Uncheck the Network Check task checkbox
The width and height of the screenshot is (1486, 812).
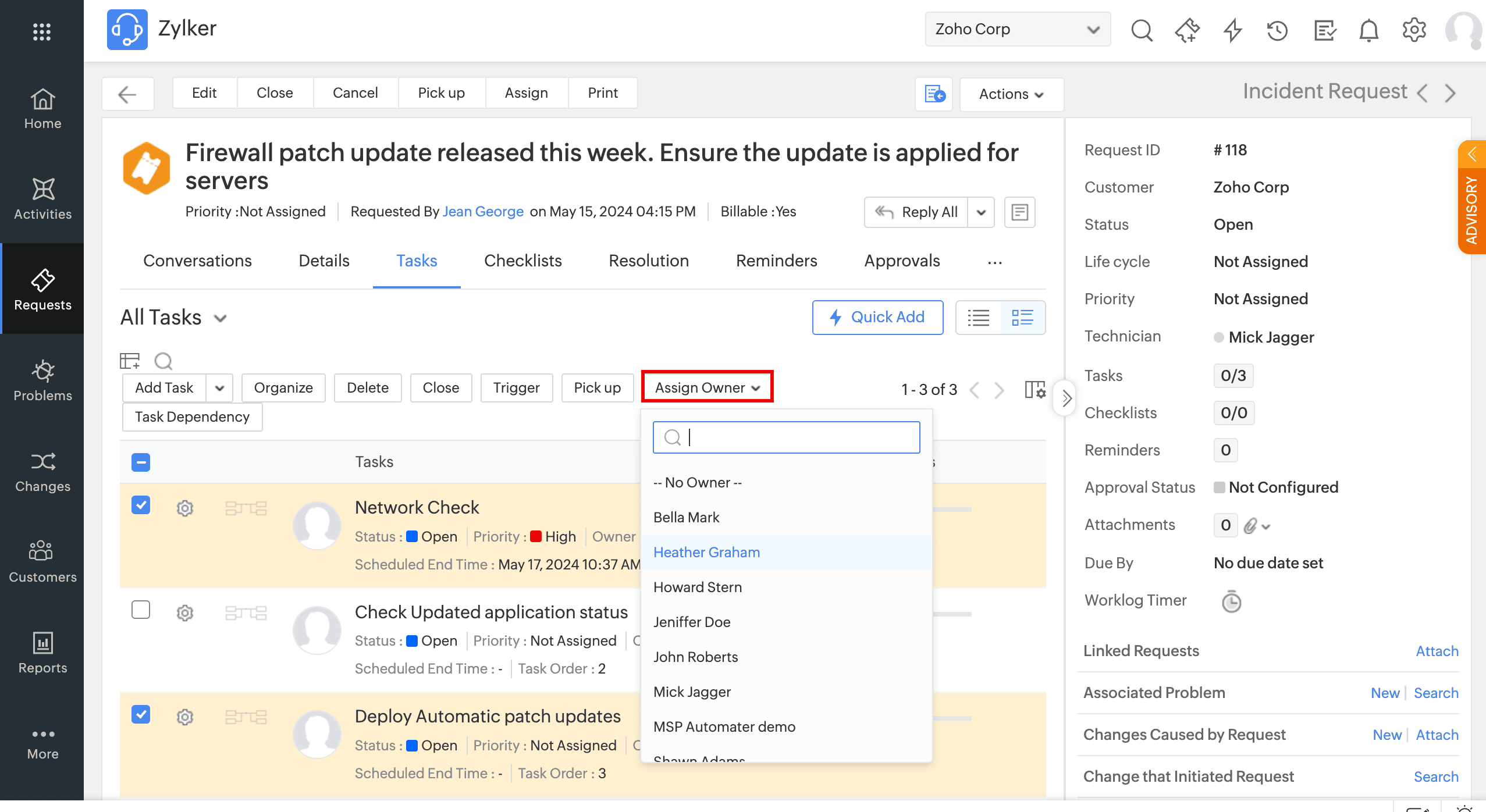pos(141,505)
